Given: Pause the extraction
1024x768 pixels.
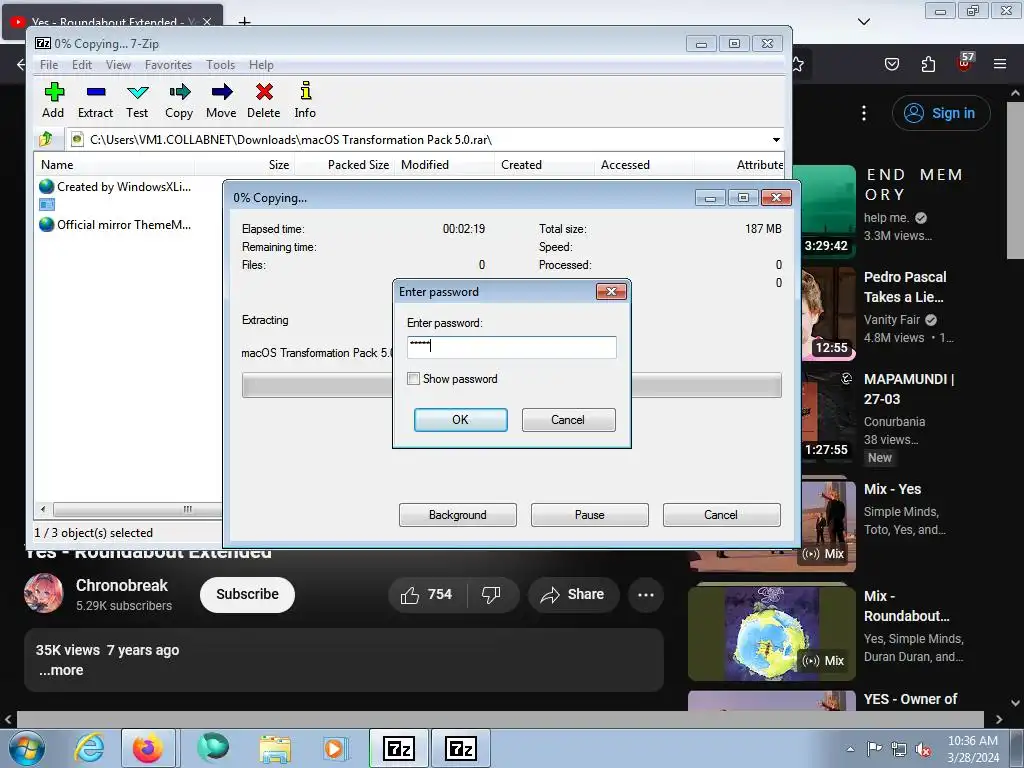Looking at the screenshot, I should 590,515.
